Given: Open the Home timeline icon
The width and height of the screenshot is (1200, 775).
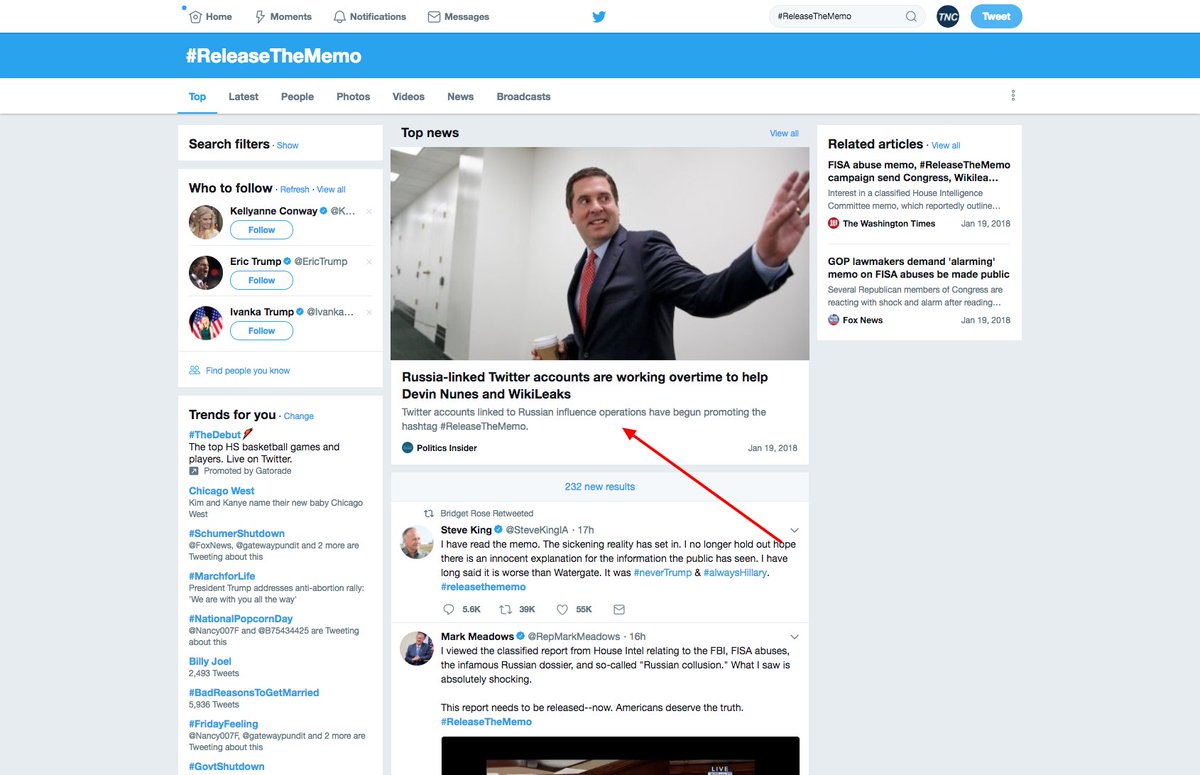Looking at the screenshot, I should [x=196, y=16].
